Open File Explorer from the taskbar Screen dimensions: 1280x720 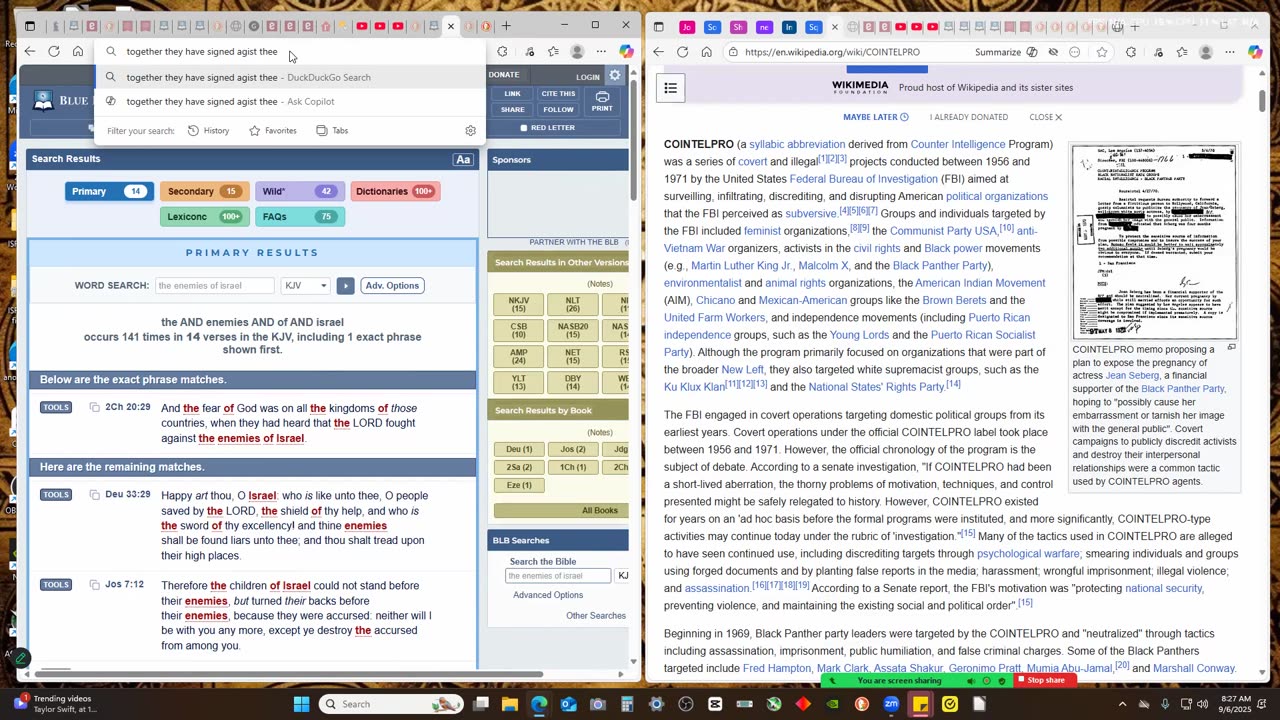click(x=510, y=704)
